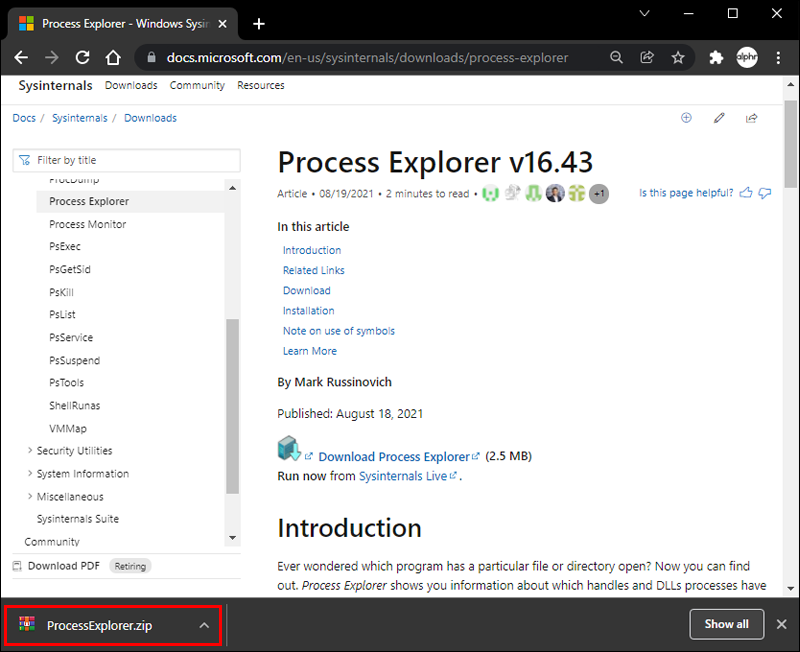Screen dimensions: 800x652
Task: Click the Share arrow icon on page
Action: pos(751,118)
